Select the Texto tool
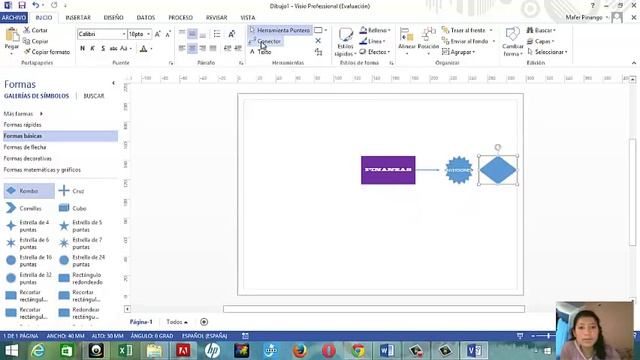The width and height of the screenshot is (640, 360). (260, 52)
